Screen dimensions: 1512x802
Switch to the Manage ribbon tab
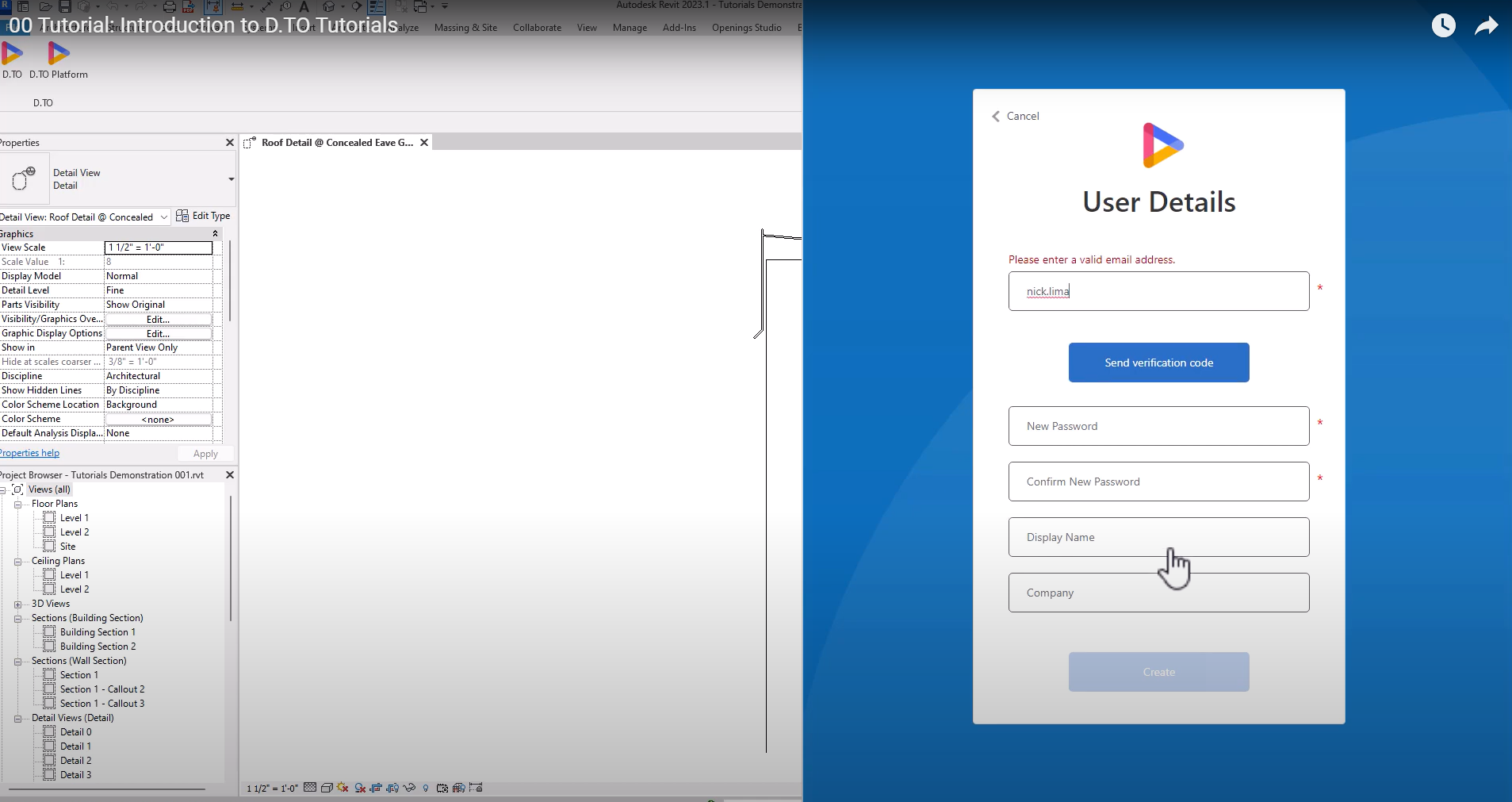630,28
